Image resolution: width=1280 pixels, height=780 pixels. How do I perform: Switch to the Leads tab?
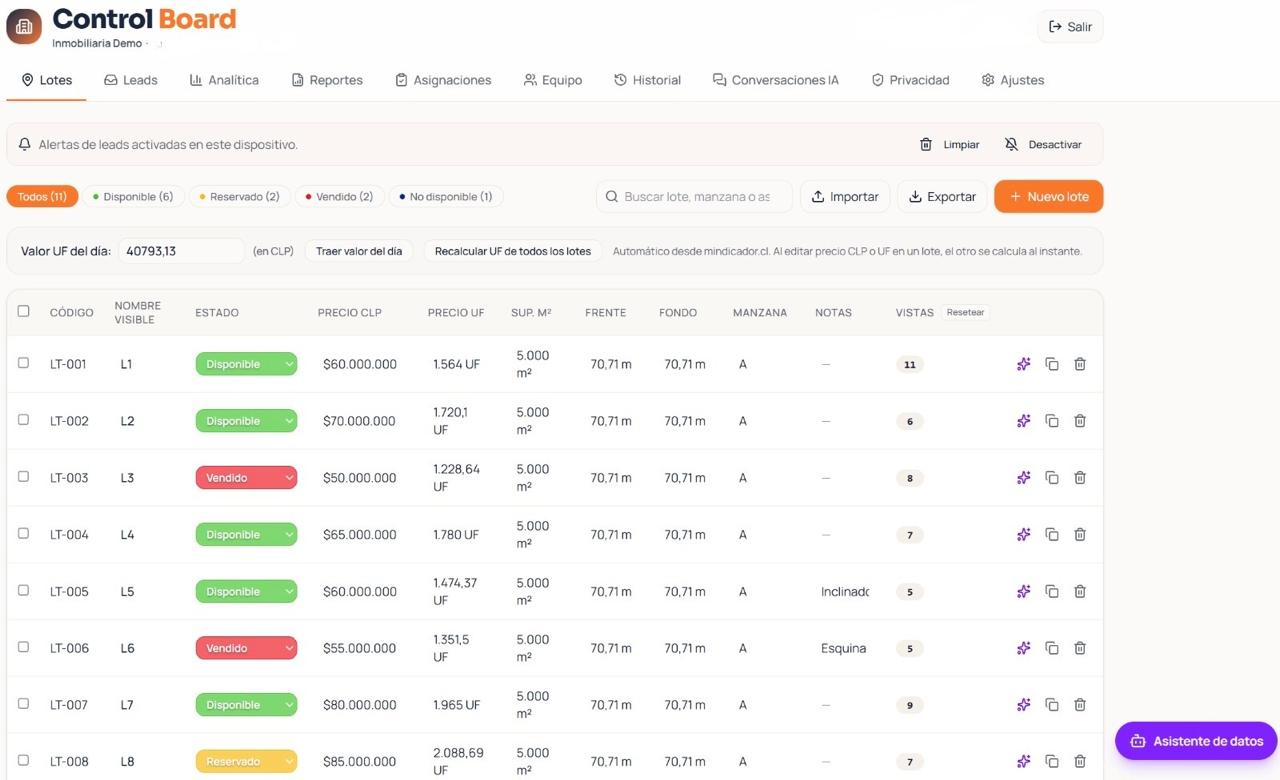coord(131,80)
